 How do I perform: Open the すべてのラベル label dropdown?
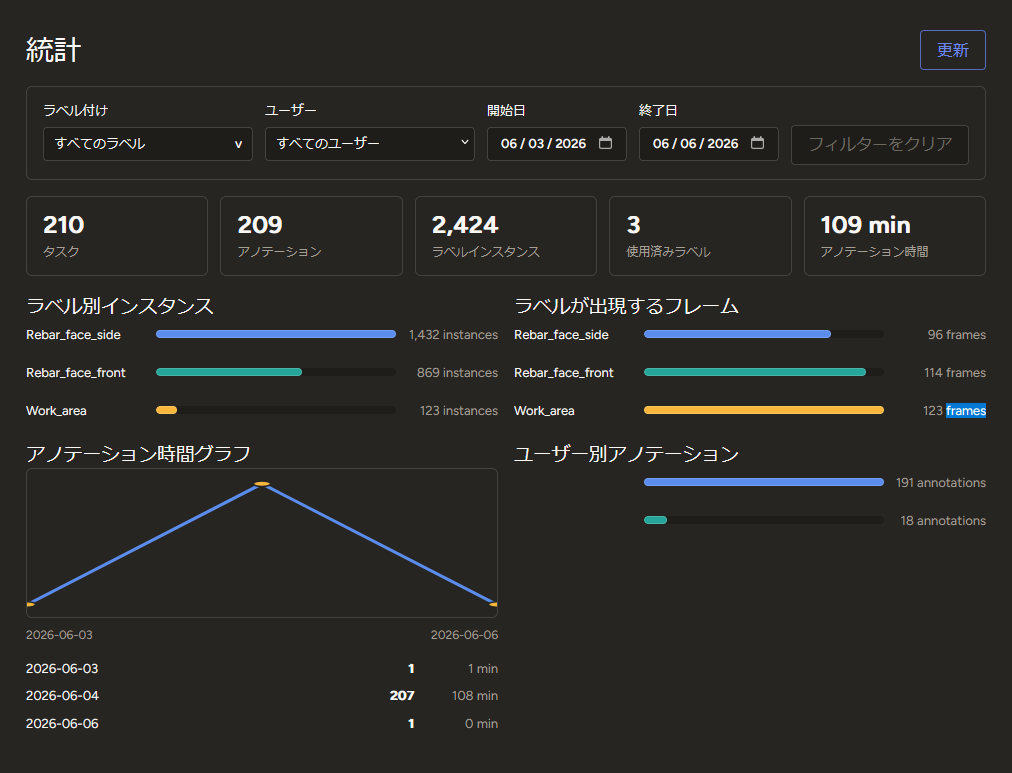(148, 144)
